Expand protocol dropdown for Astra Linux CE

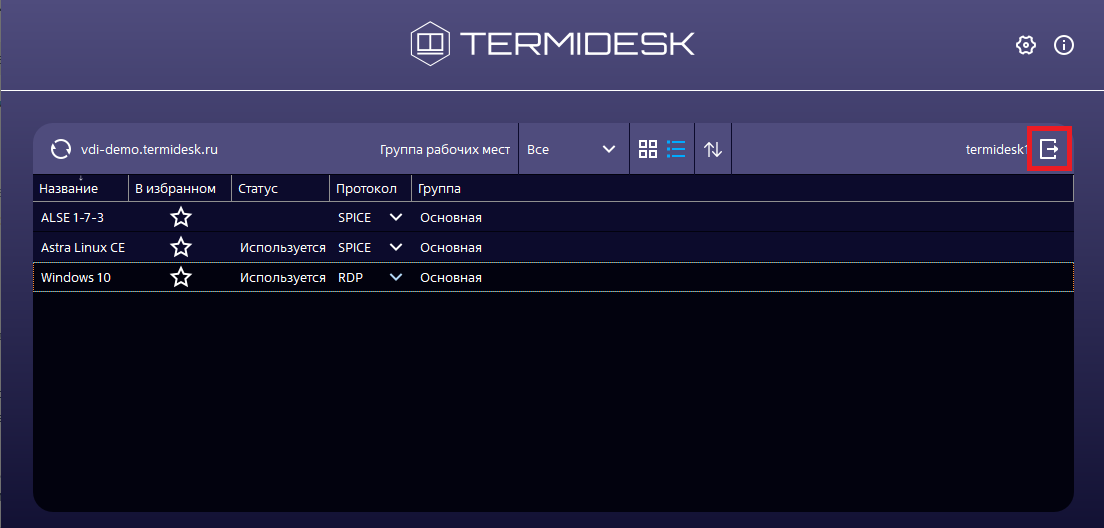click(x=396, y=247)
